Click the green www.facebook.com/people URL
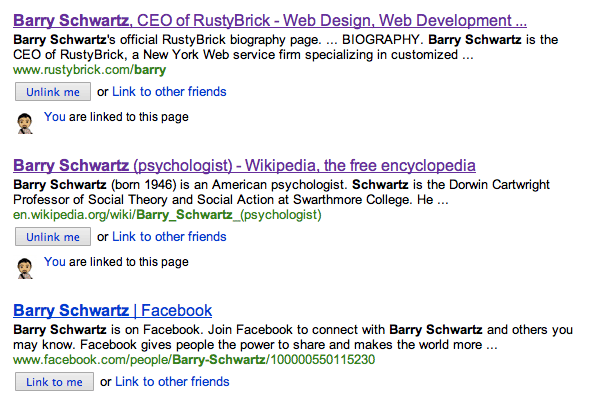 pyautogui.click(x=194, y=359)
